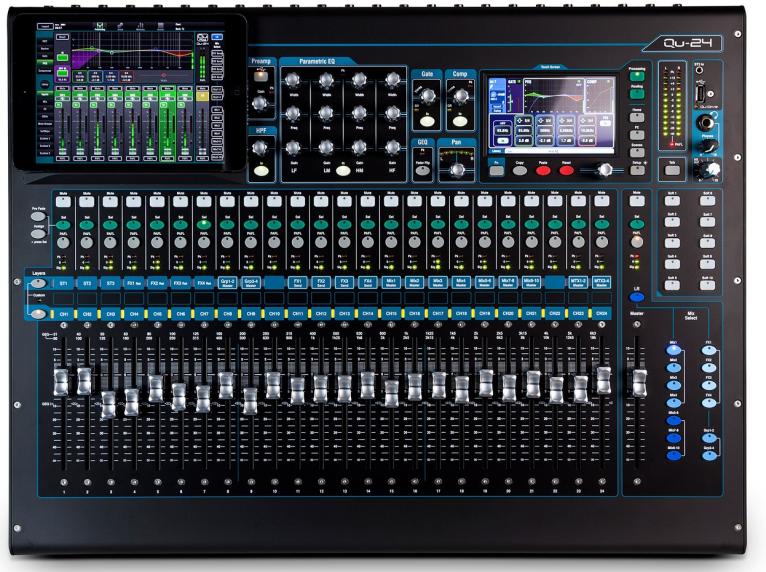Click the CH1 channel fader cap
The width and height of the screenshot is (766, 572).
click(x=61, y=382)
